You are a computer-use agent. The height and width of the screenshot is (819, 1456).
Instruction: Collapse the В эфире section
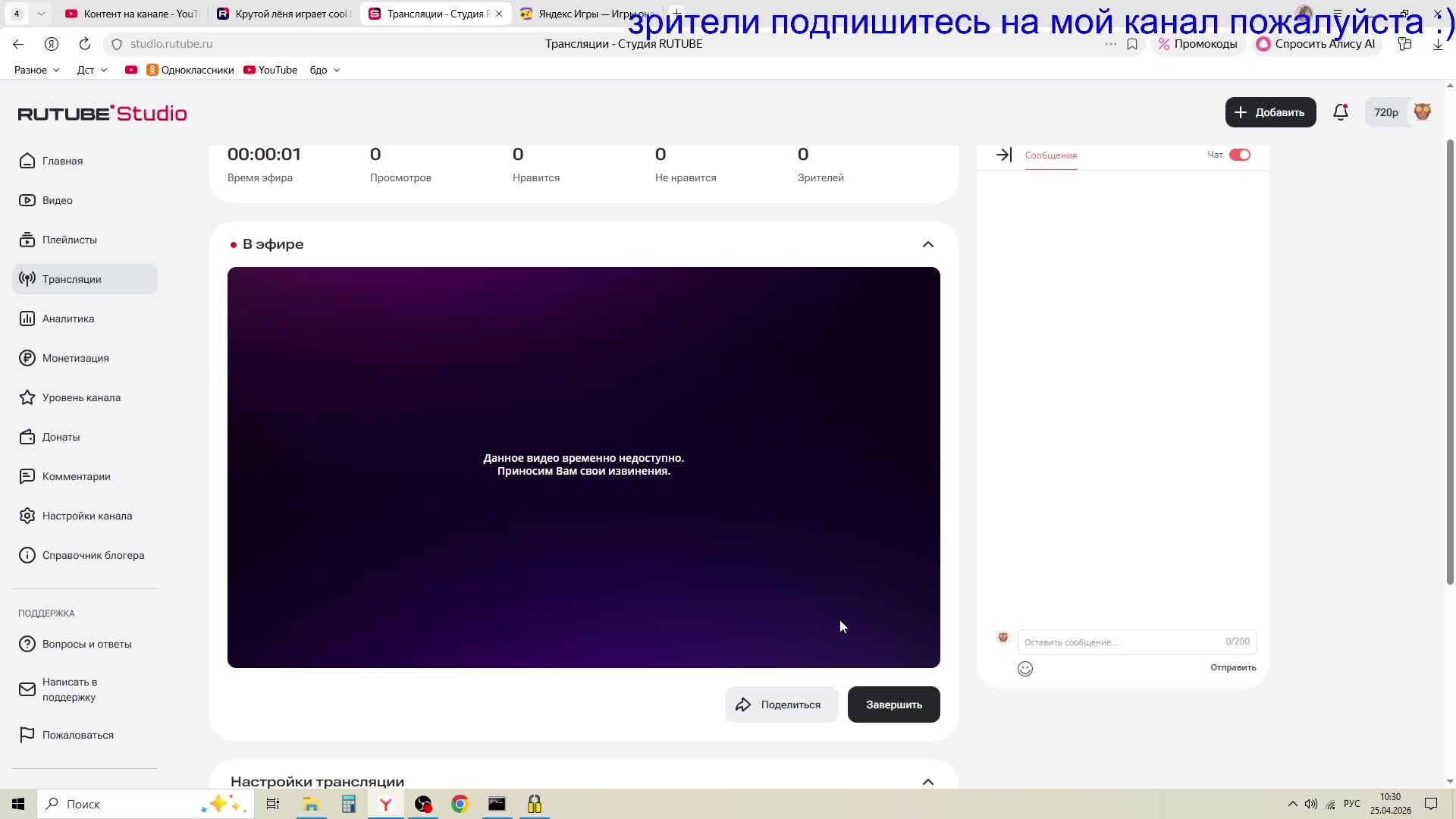pos(927,243)
